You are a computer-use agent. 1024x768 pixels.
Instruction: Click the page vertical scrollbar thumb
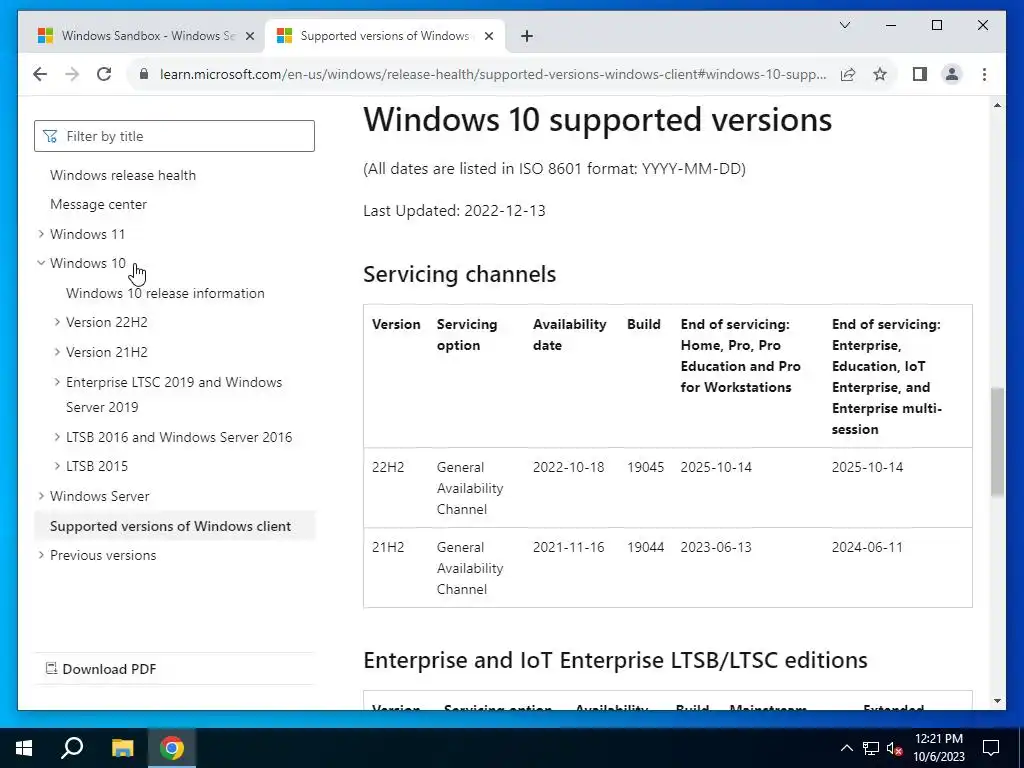click(997, 442)
